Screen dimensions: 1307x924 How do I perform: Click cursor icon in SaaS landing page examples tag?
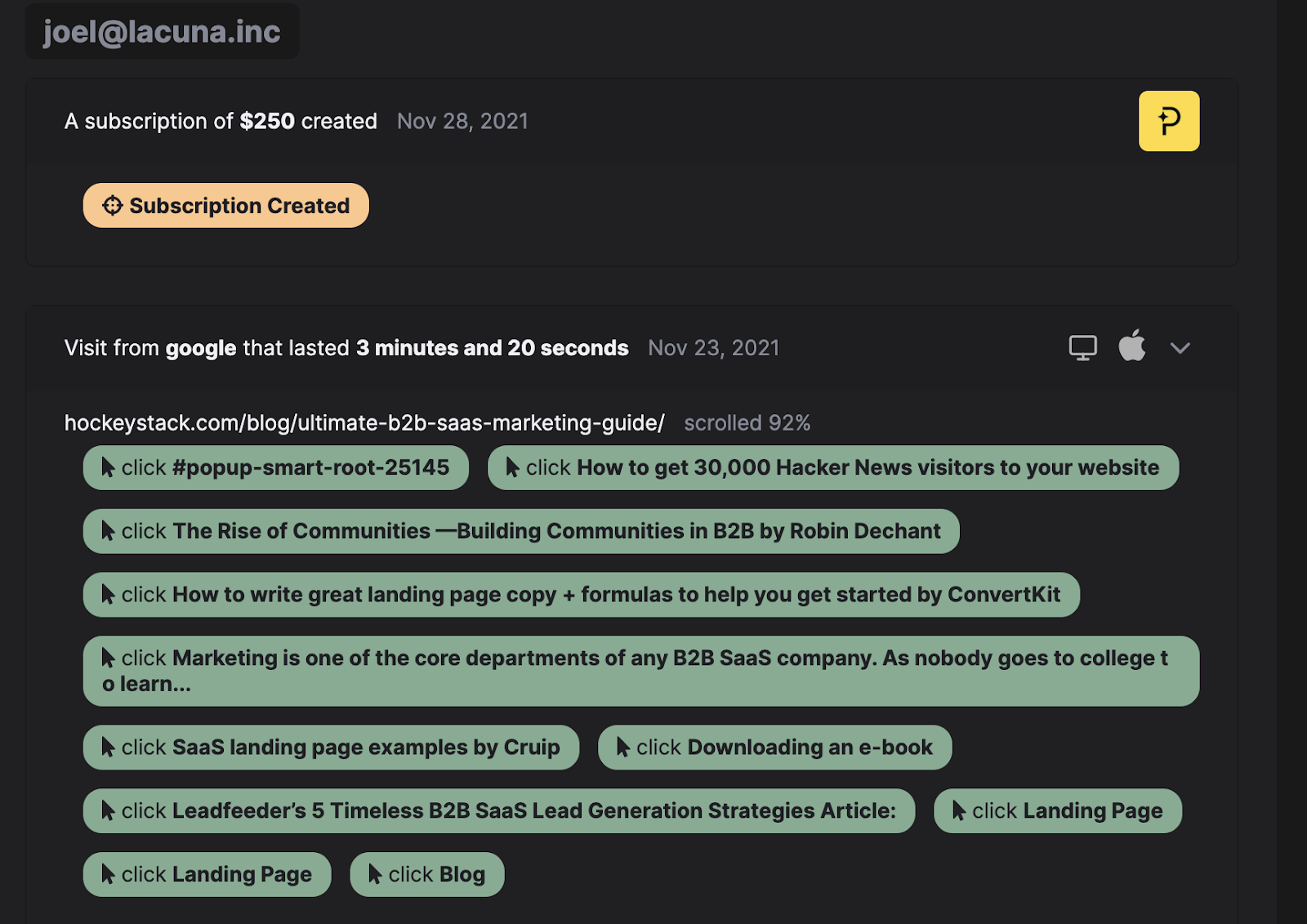tap(108, 747)
